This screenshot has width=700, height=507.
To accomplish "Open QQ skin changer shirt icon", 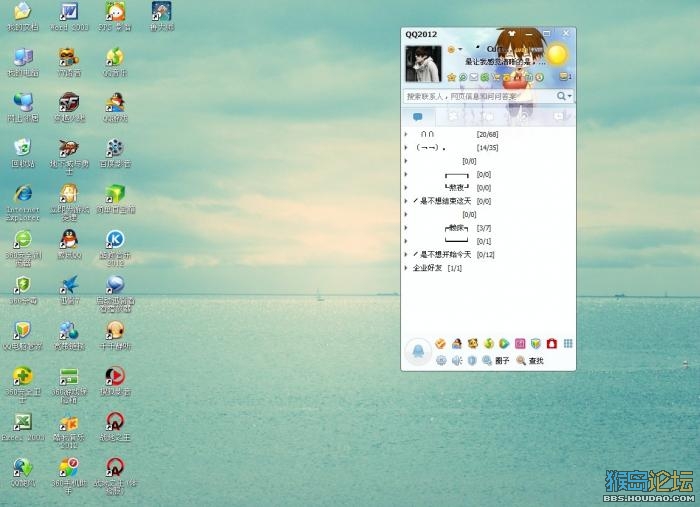I will click(512, 34).
